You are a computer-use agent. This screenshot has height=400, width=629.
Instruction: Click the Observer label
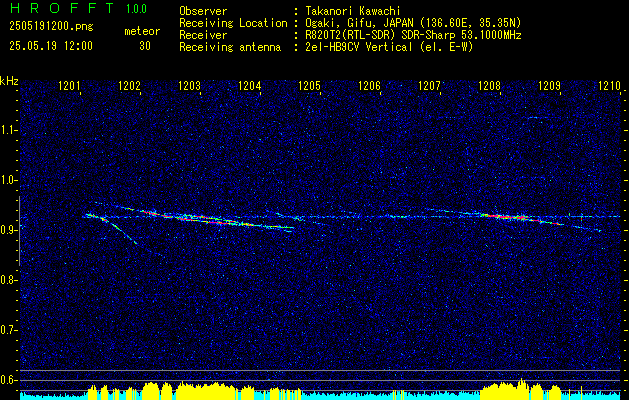203,11
